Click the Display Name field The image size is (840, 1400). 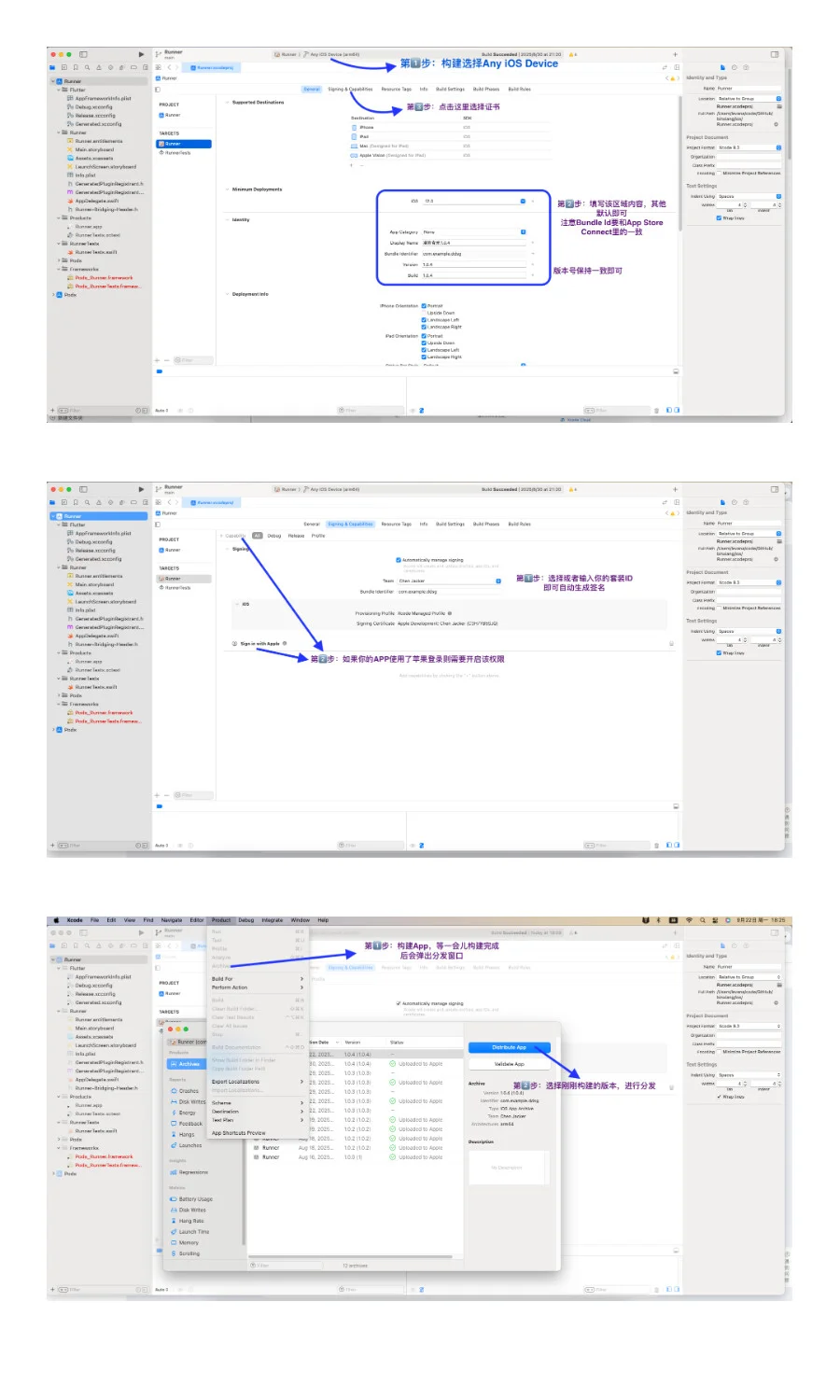point(475,243)
